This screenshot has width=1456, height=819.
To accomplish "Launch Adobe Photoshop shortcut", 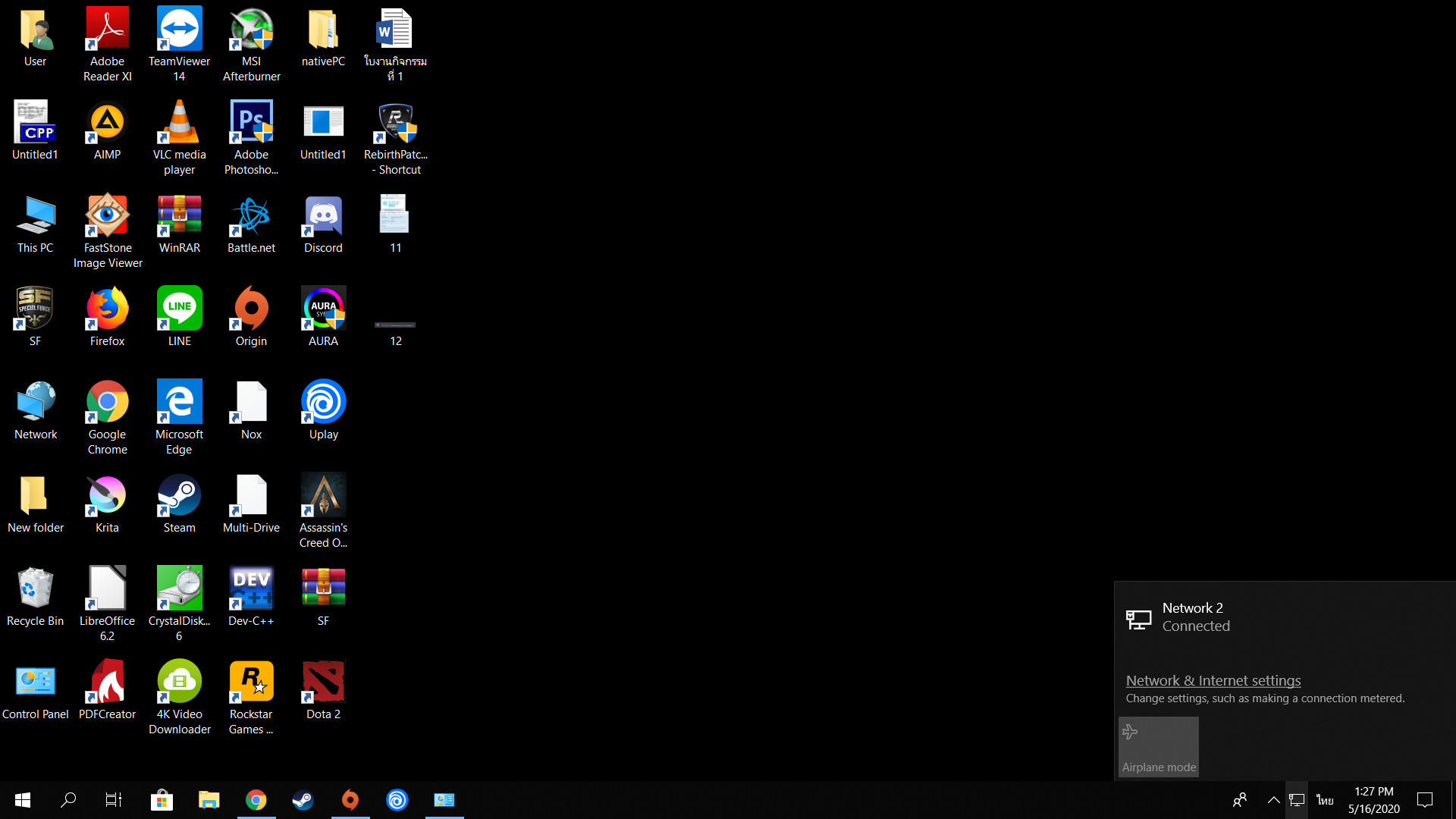I will click(251, 138).
